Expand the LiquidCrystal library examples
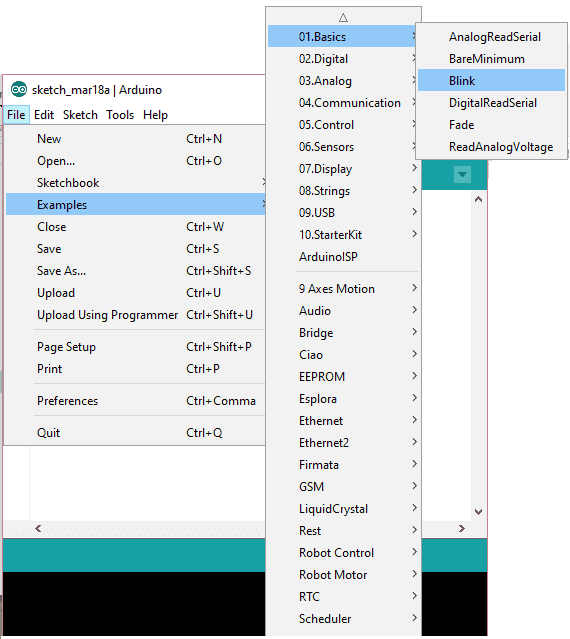The image size is (570, 639). [x=344, y=509]
